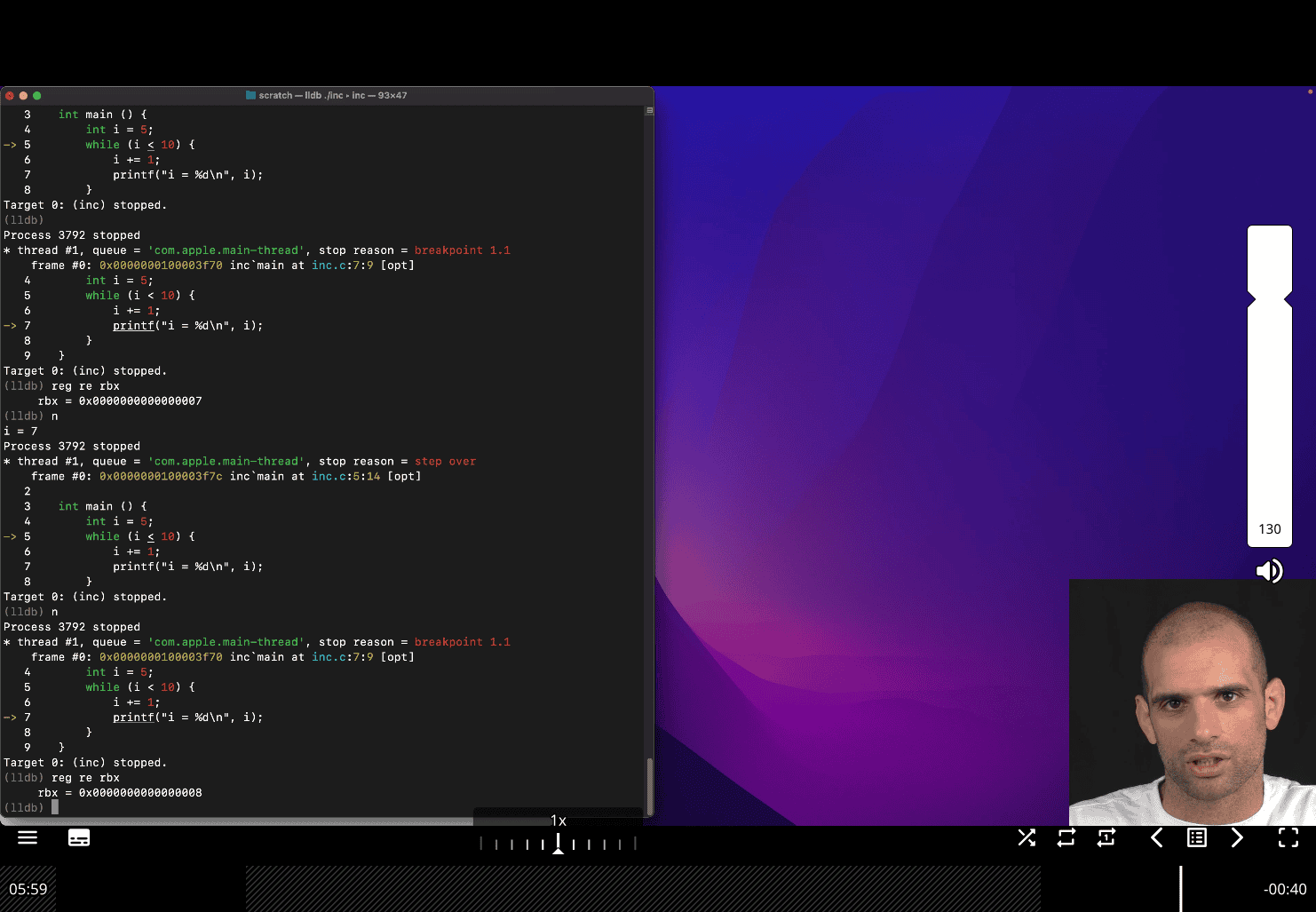Click the -00:40 remaining time label
1316x912 pixels.
pyautogui.click(x=1284, y=889)
